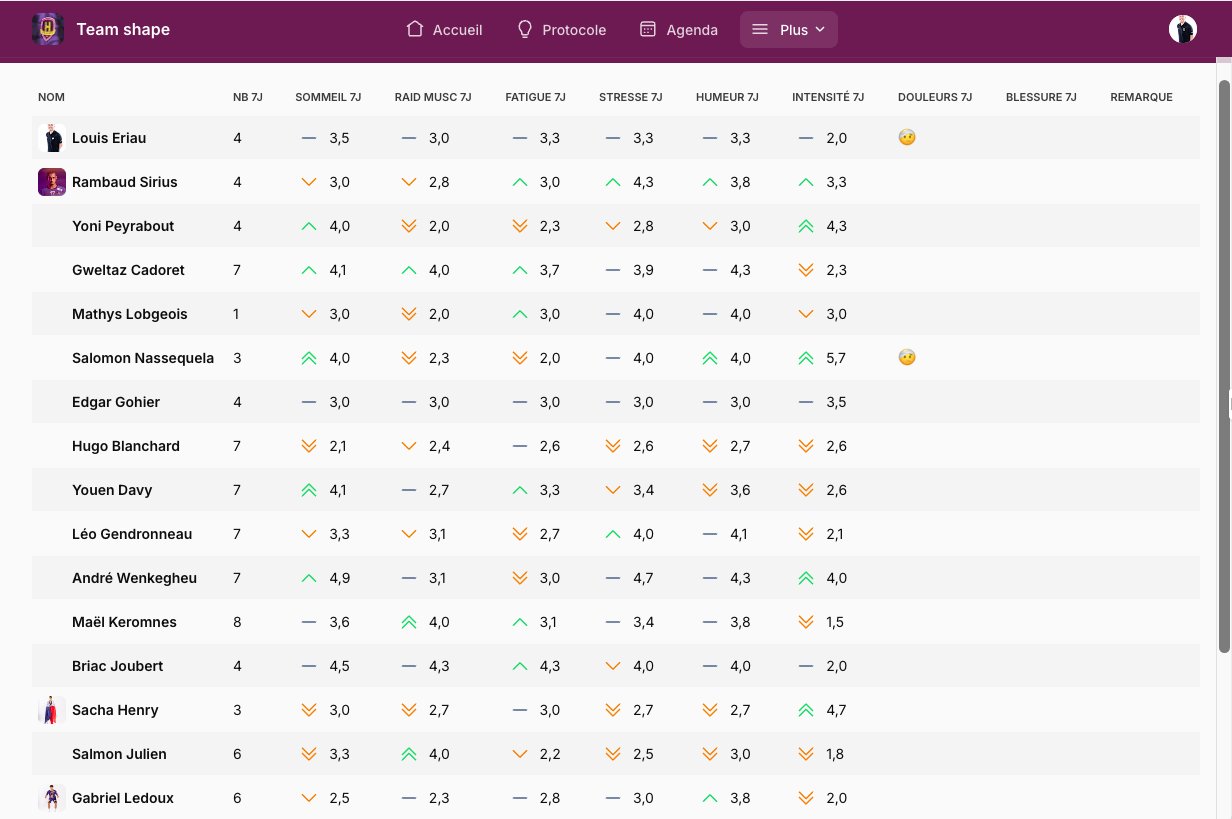The image size is (1232, 819).
Task: Select the Briac Joubert row name
Action: click(x=117, y=666)
